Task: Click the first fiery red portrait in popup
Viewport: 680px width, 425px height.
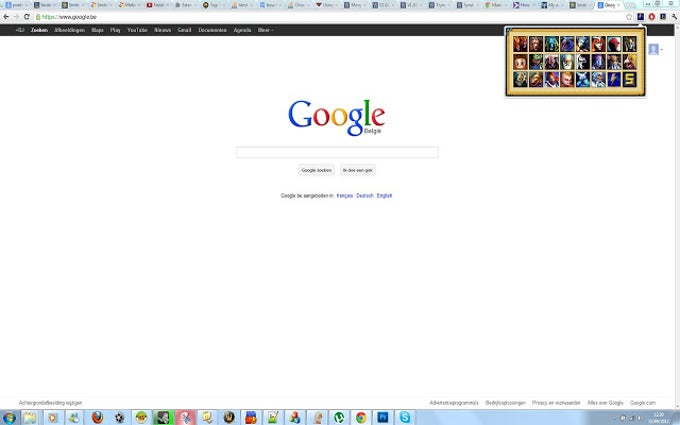Action: 520,44
